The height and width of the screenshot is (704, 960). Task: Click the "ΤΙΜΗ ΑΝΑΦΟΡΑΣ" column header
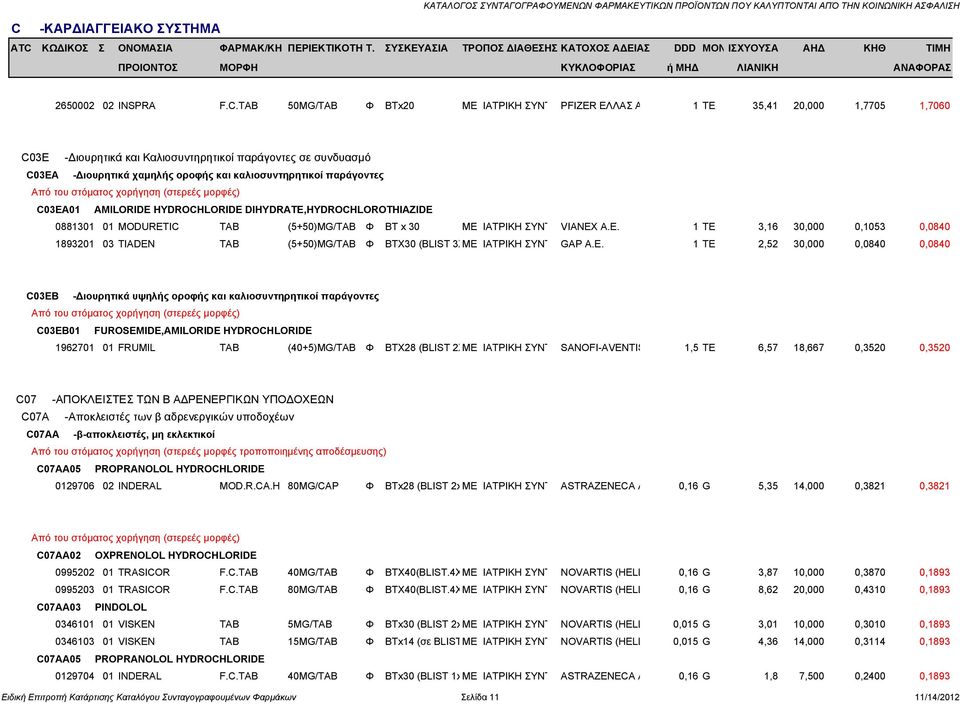point(922,58)
